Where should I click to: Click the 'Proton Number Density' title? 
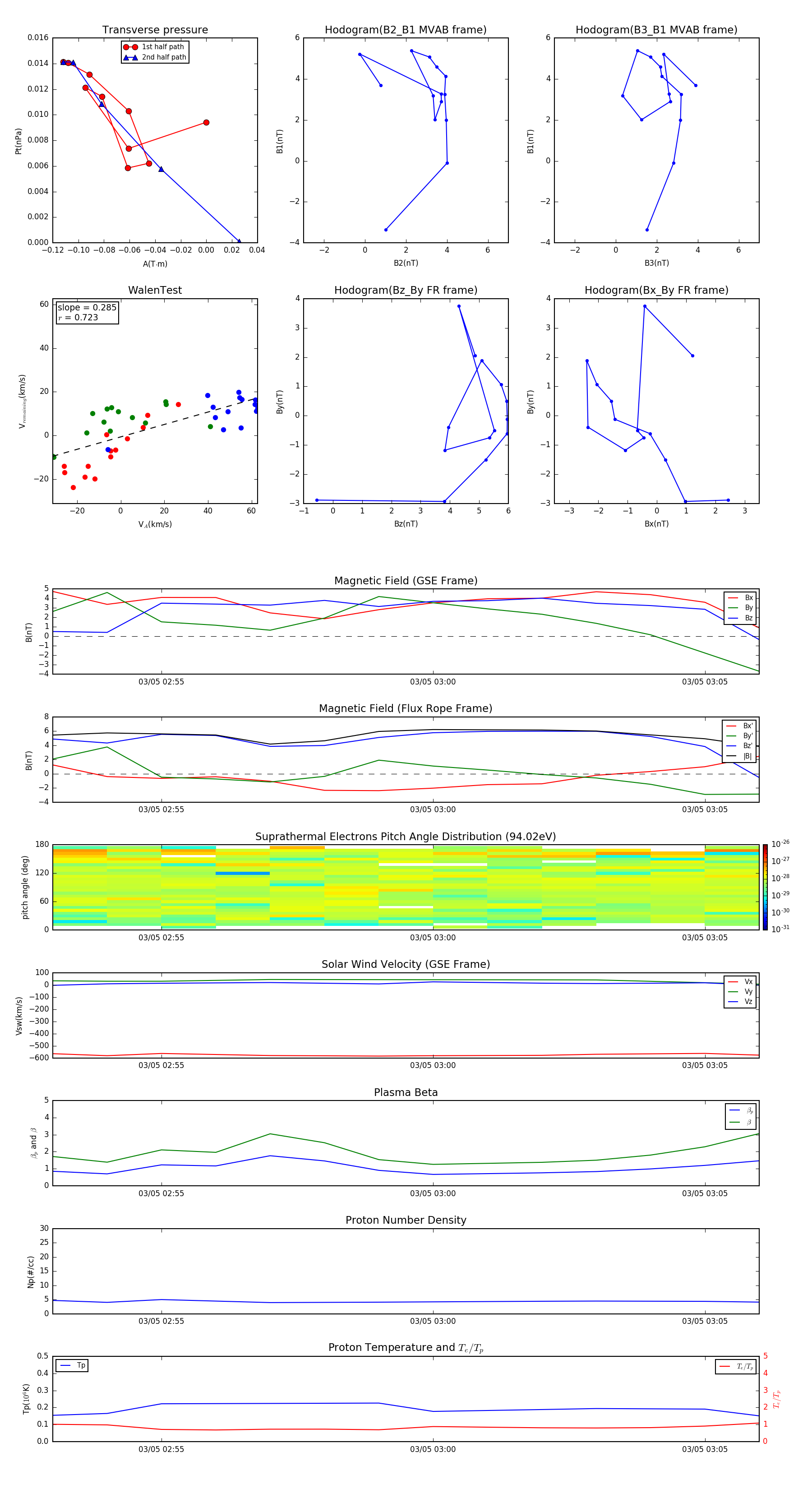[406, 1220]
